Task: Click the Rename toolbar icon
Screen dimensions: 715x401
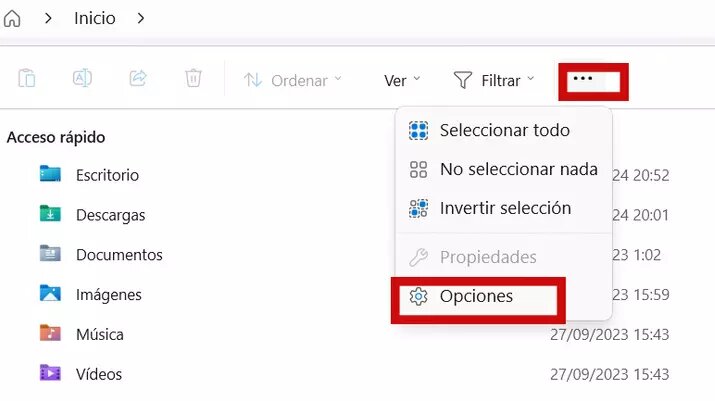Action: (x=83, y=79)
